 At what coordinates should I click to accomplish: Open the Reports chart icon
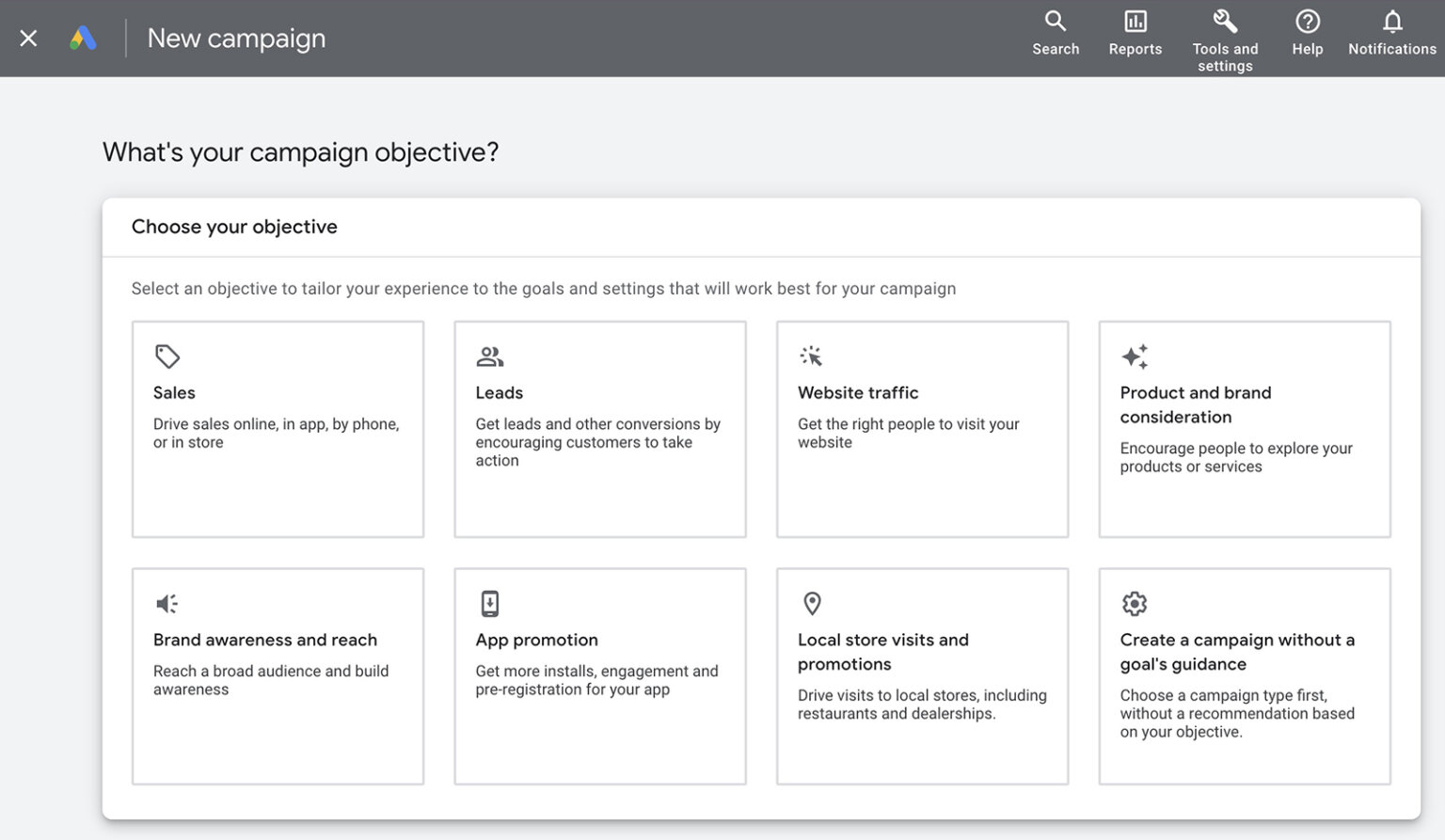[x=1135, y=22]
